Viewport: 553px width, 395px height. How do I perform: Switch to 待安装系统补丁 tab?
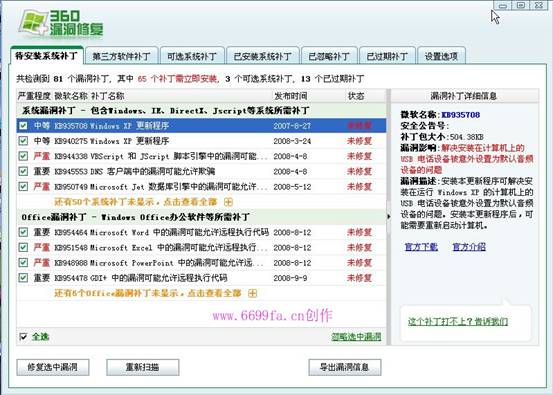point(47,56)
